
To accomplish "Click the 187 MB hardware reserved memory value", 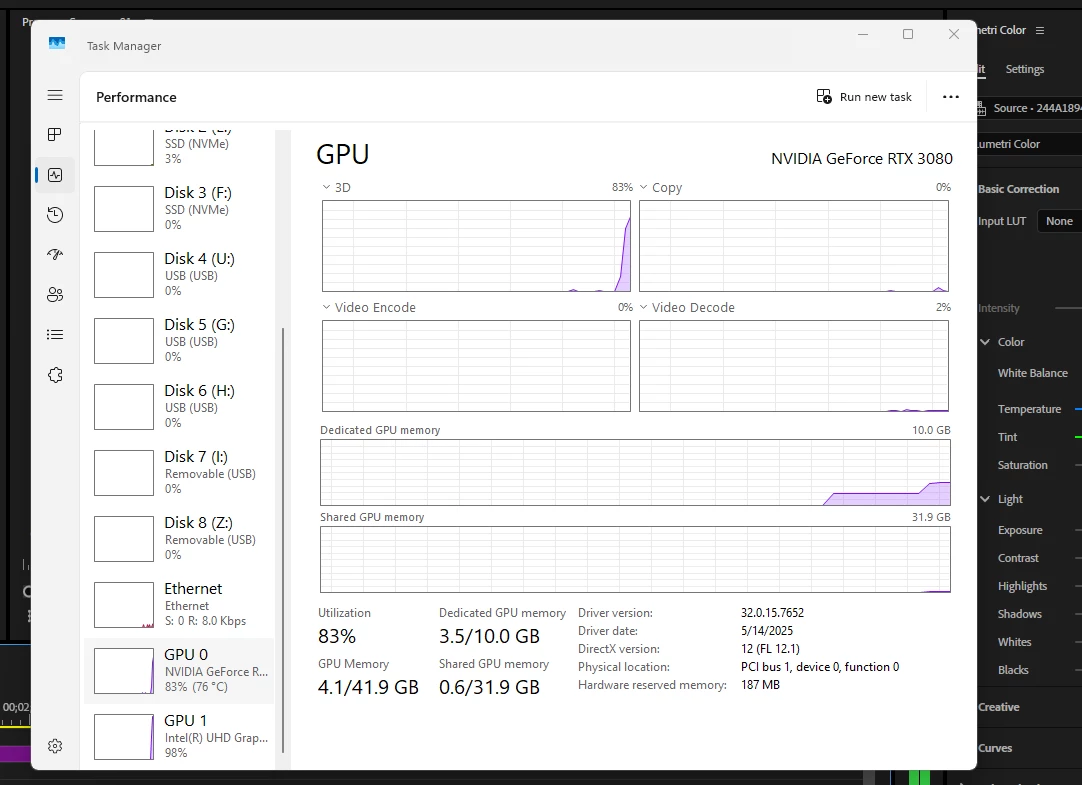I will point(760,684).
